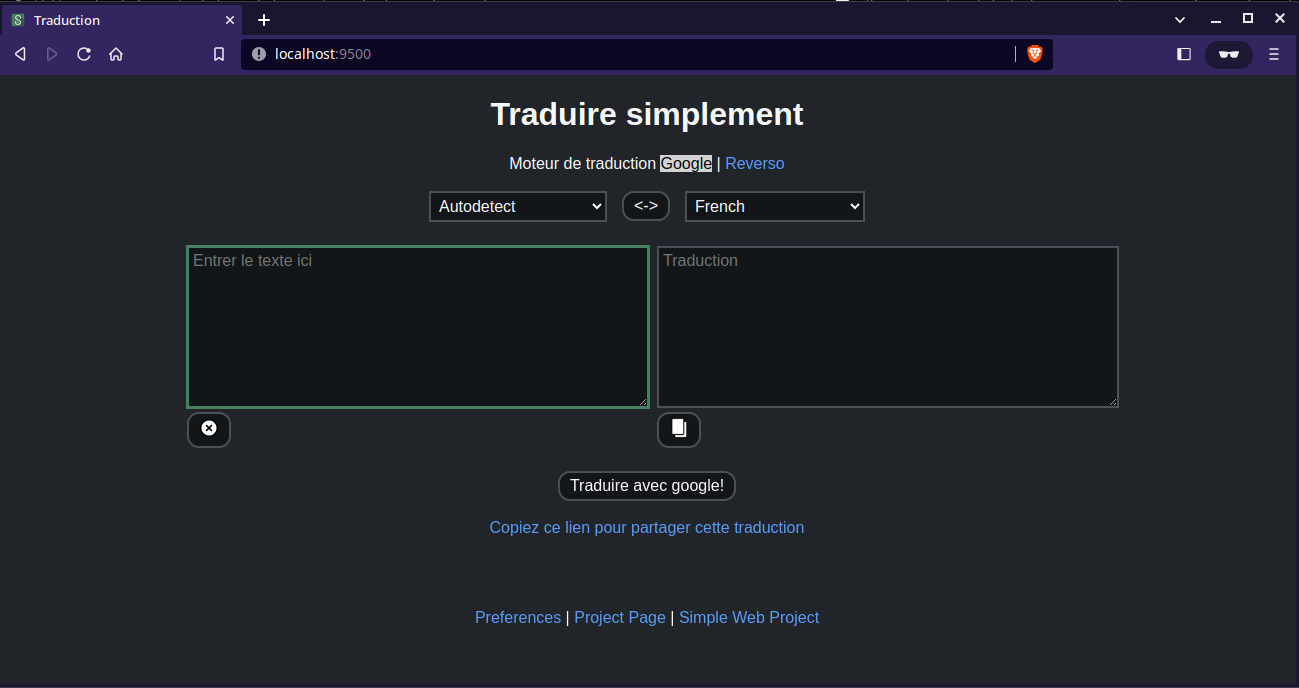Expand the tab search chevron in title bar

click(1180, 20)
